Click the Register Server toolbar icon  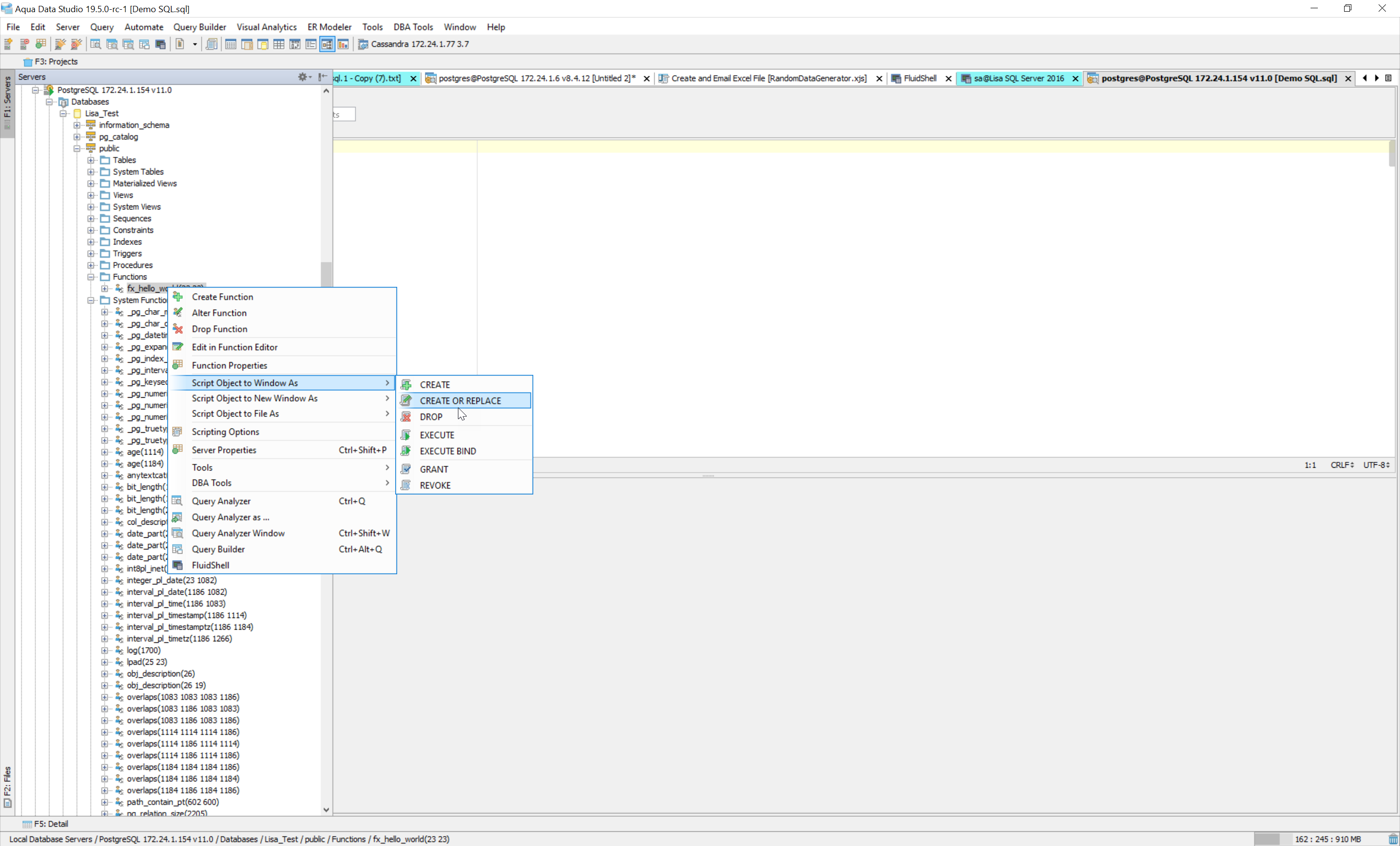(x=8, y=44)
